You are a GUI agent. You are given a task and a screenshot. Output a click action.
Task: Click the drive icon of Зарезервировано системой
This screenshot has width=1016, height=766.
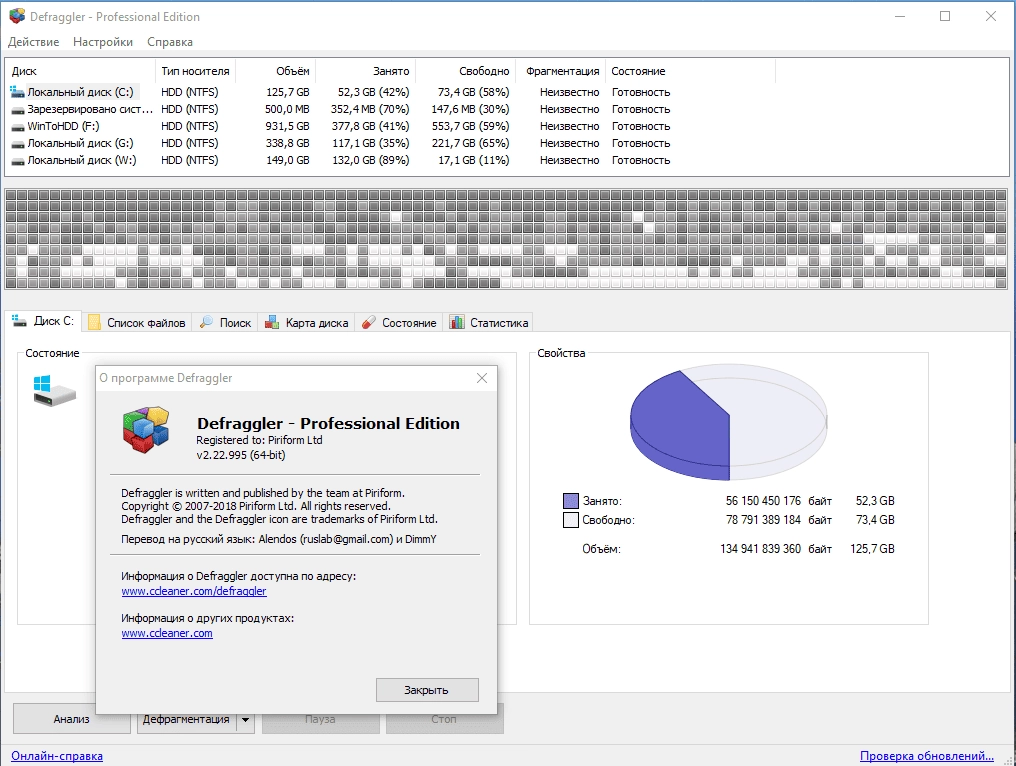17,110
